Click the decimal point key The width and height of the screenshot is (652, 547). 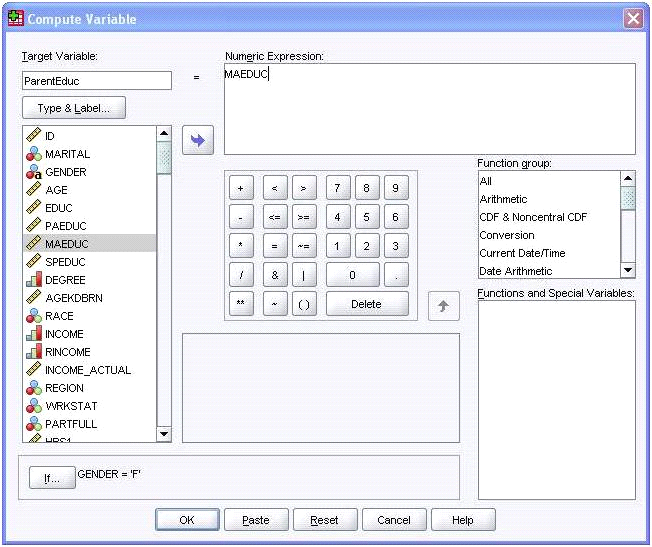(x=396, y=275)
